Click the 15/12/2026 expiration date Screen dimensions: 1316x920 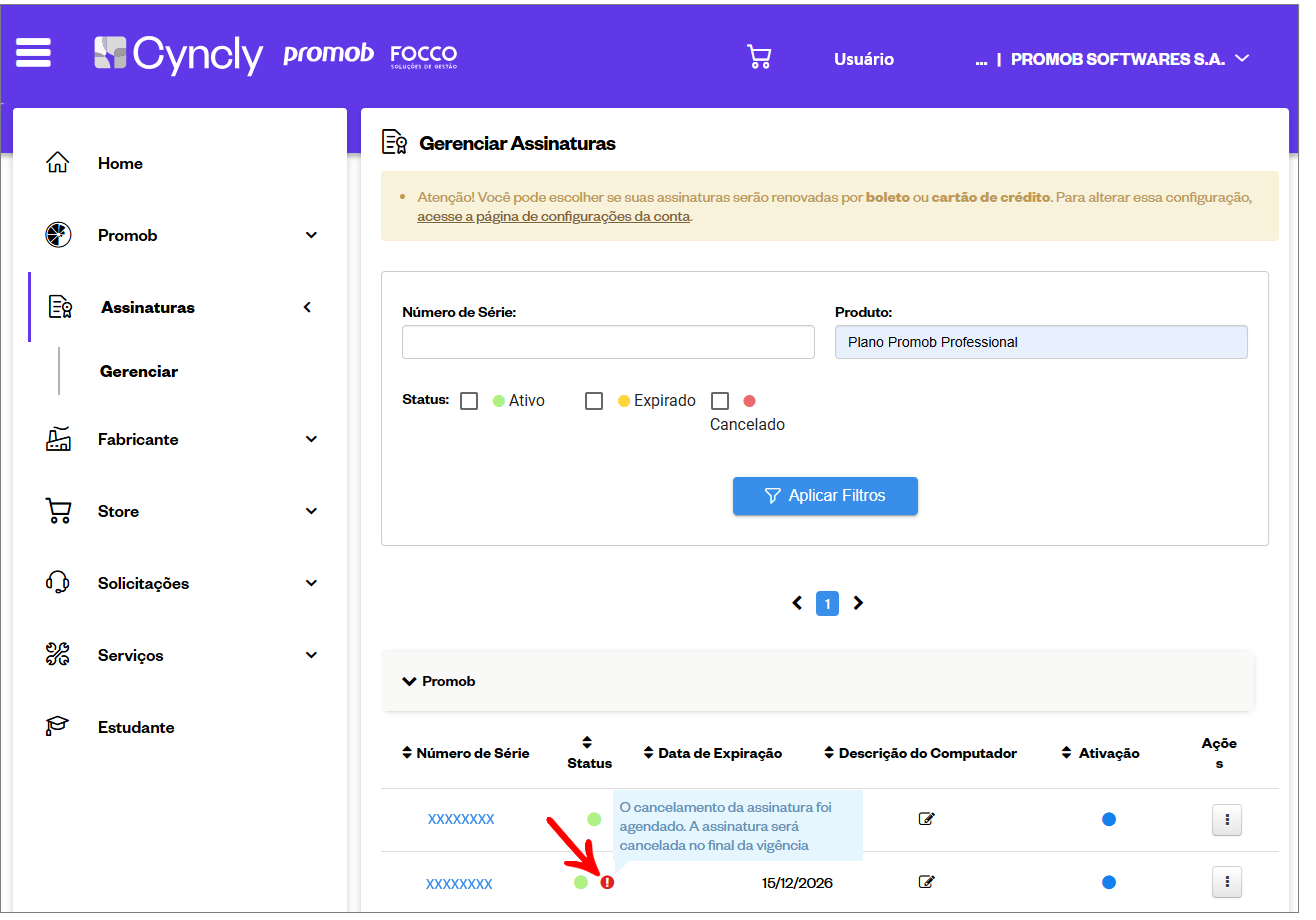pos(797,883)
